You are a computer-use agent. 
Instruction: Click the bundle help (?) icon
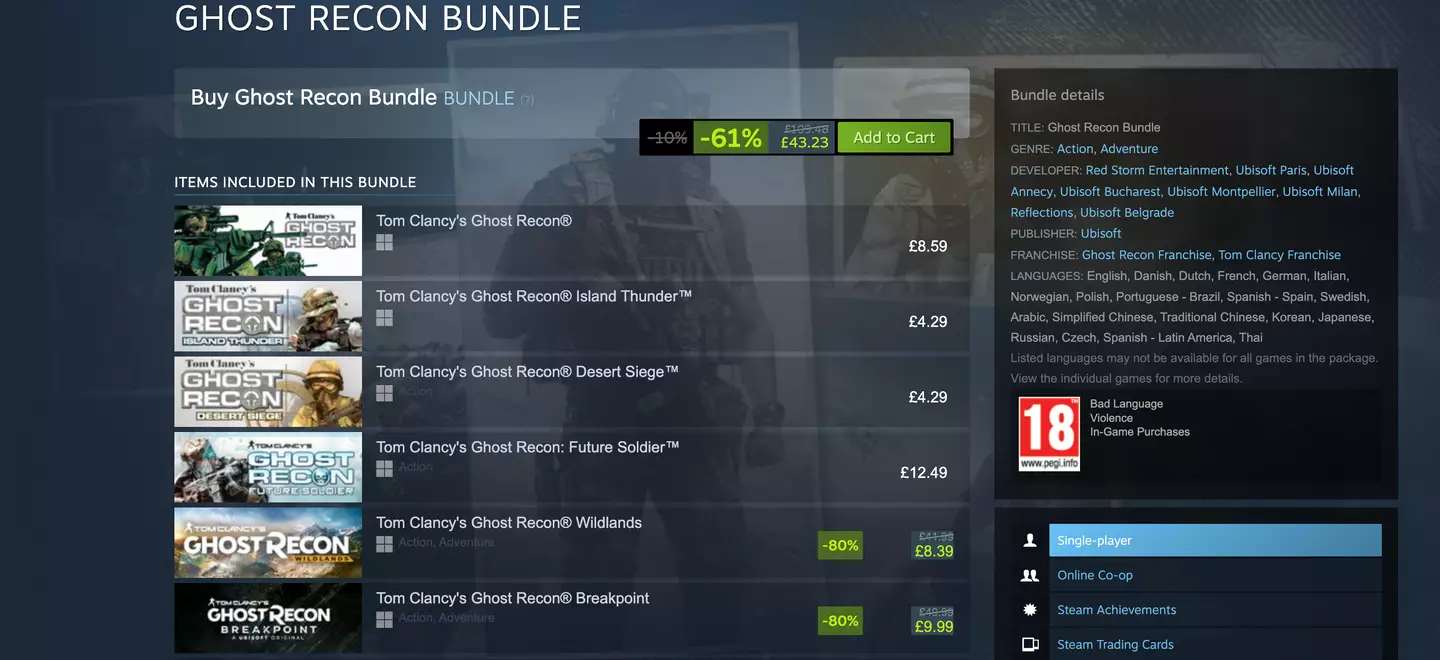tap(527, 99)
